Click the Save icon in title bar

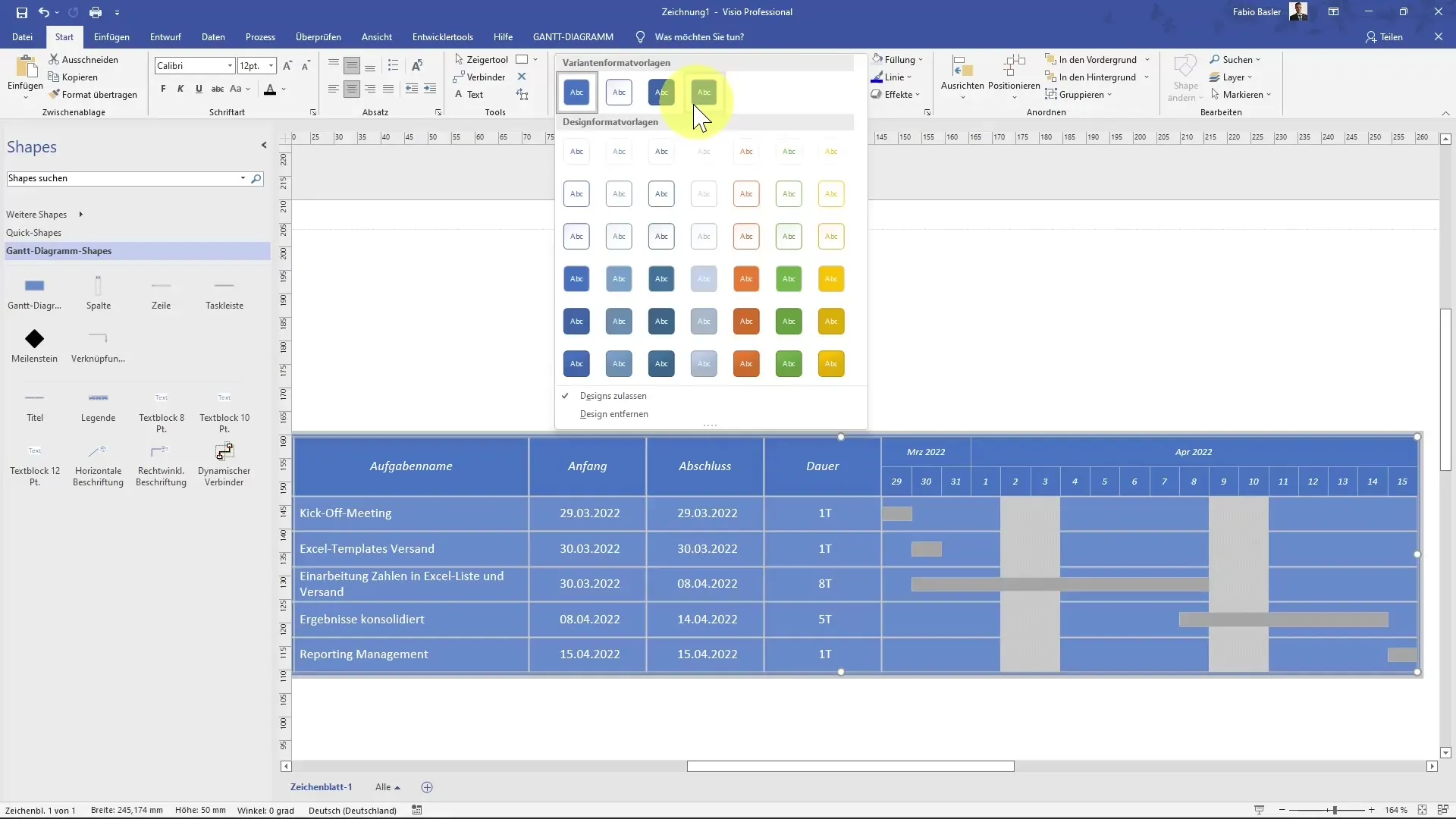tap(21, 12)
